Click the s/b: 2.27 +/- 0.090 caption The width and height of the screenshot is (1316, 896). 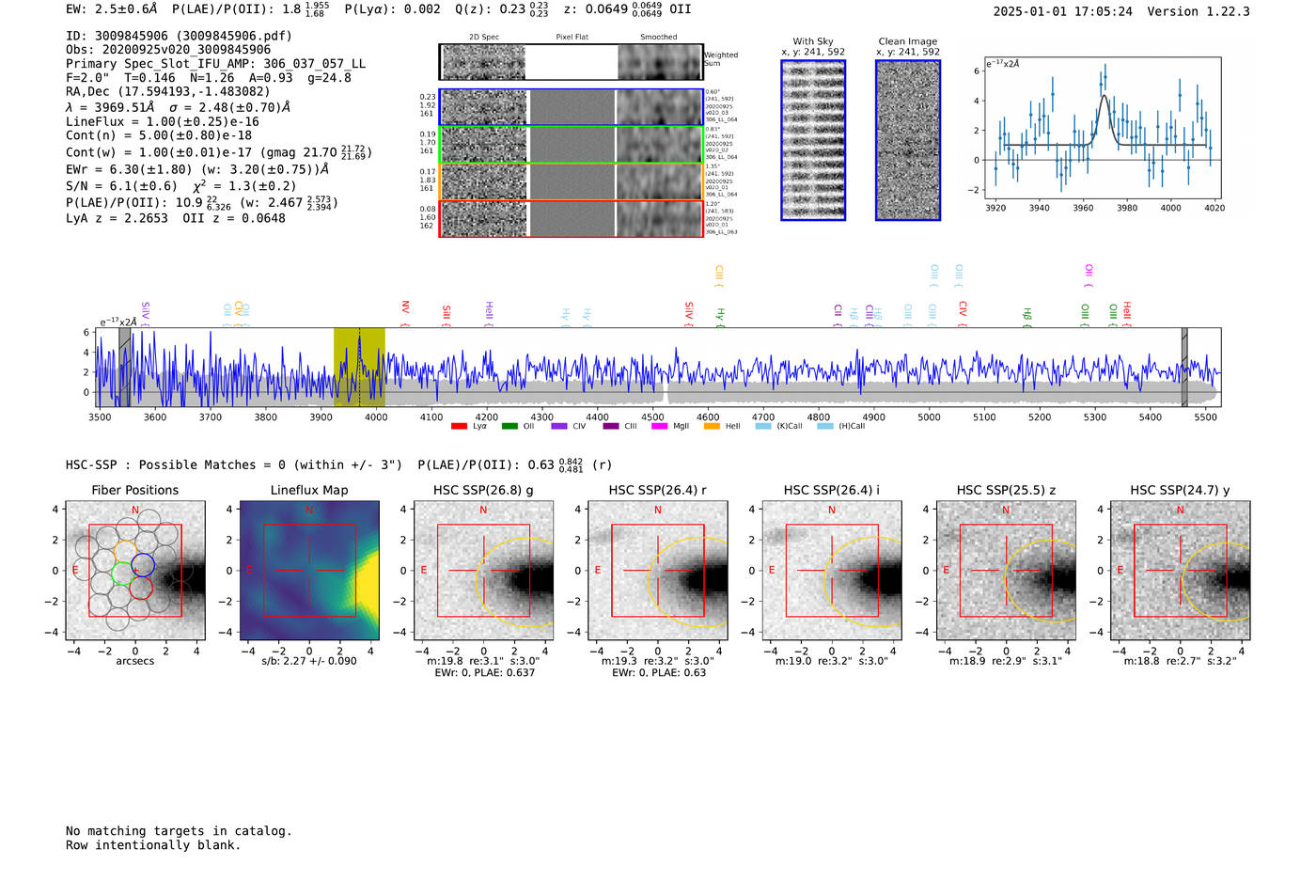coord(309,661)
